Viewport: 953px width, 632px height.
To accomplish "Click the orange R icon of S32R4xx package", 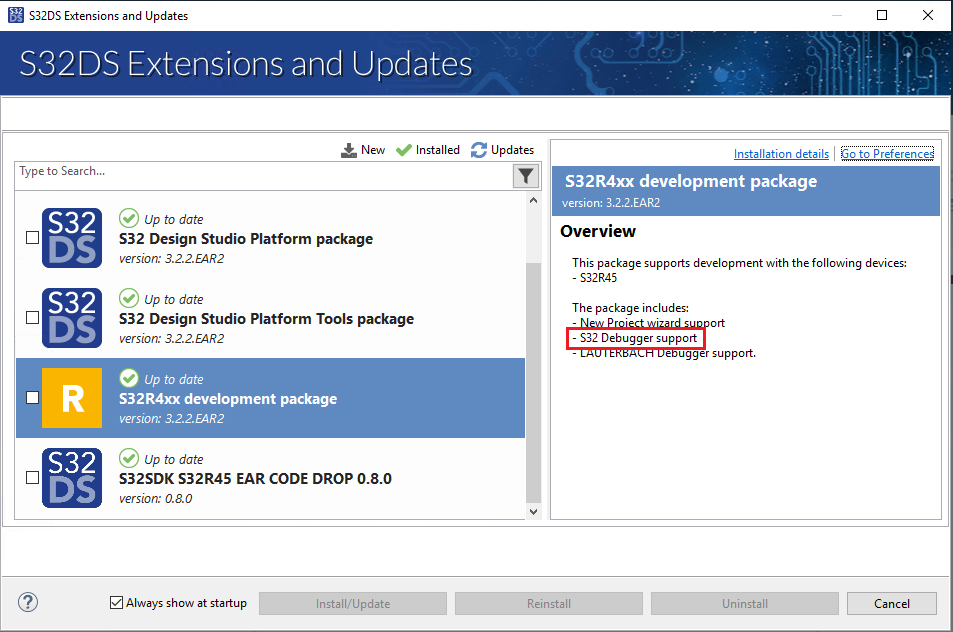I will pyautogui.click(x=71, y=397).
